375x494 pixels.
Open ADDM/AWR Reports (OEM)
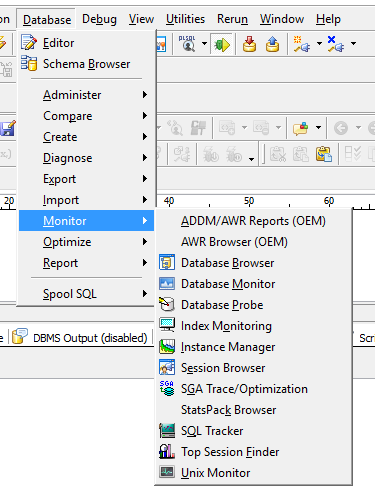[253, 221]
